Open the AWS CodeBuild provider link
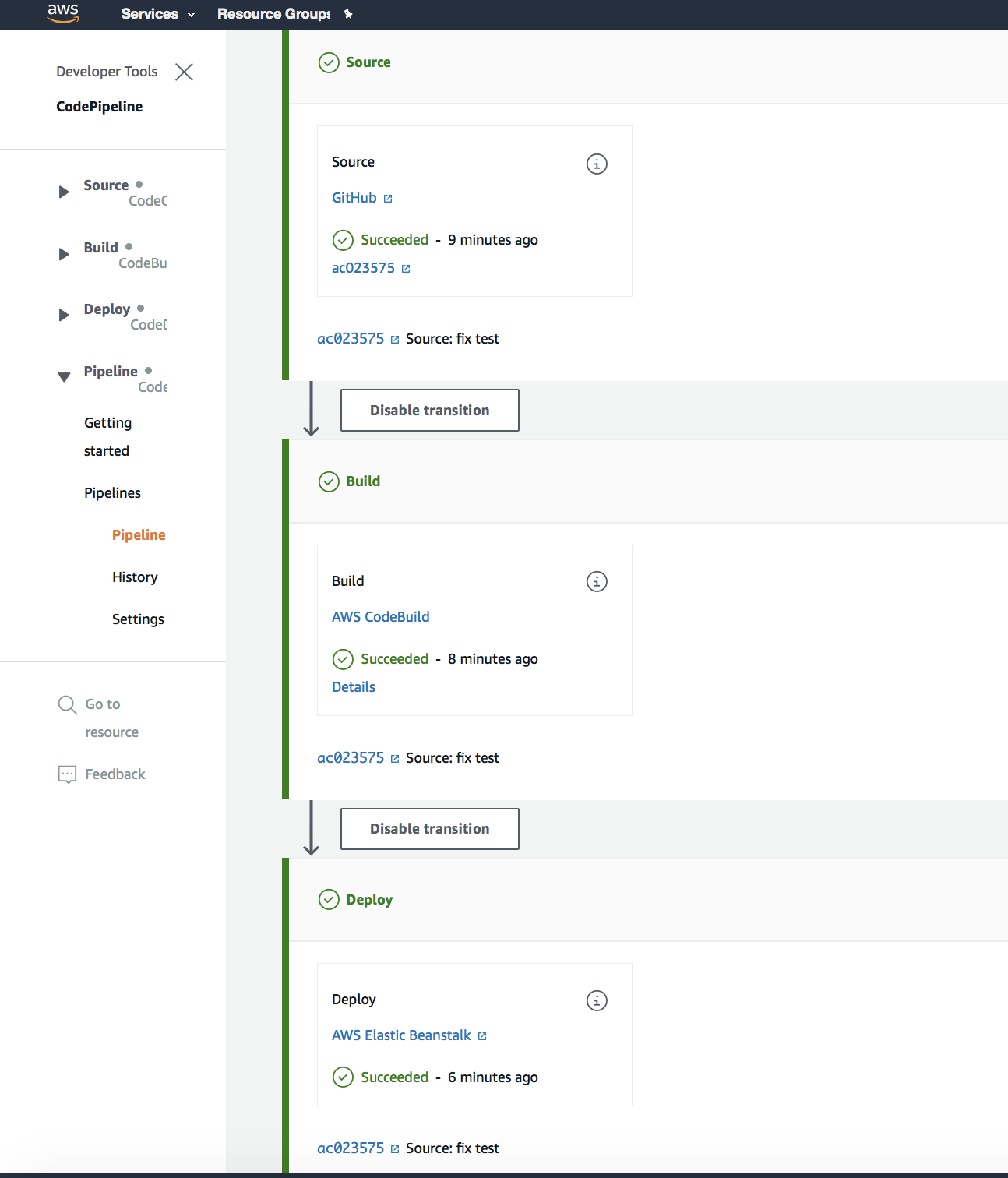This screenshot has height=1178, width=1008. 380,617
